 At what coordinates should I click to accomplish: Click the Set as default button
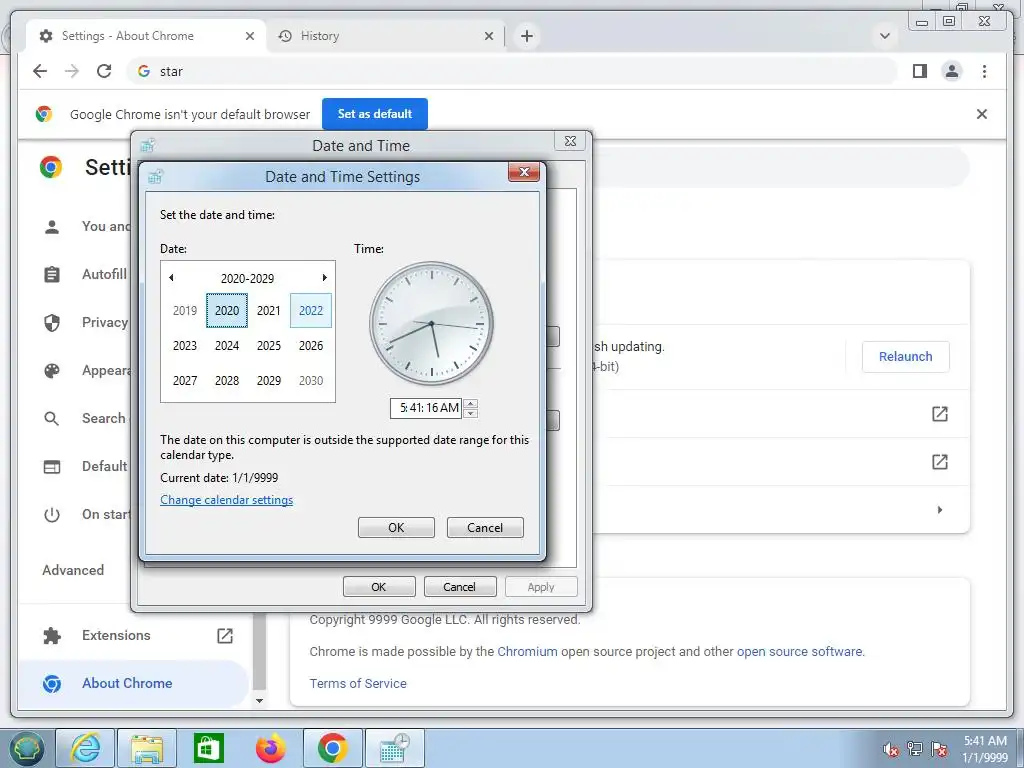click(x=375, y=114)
